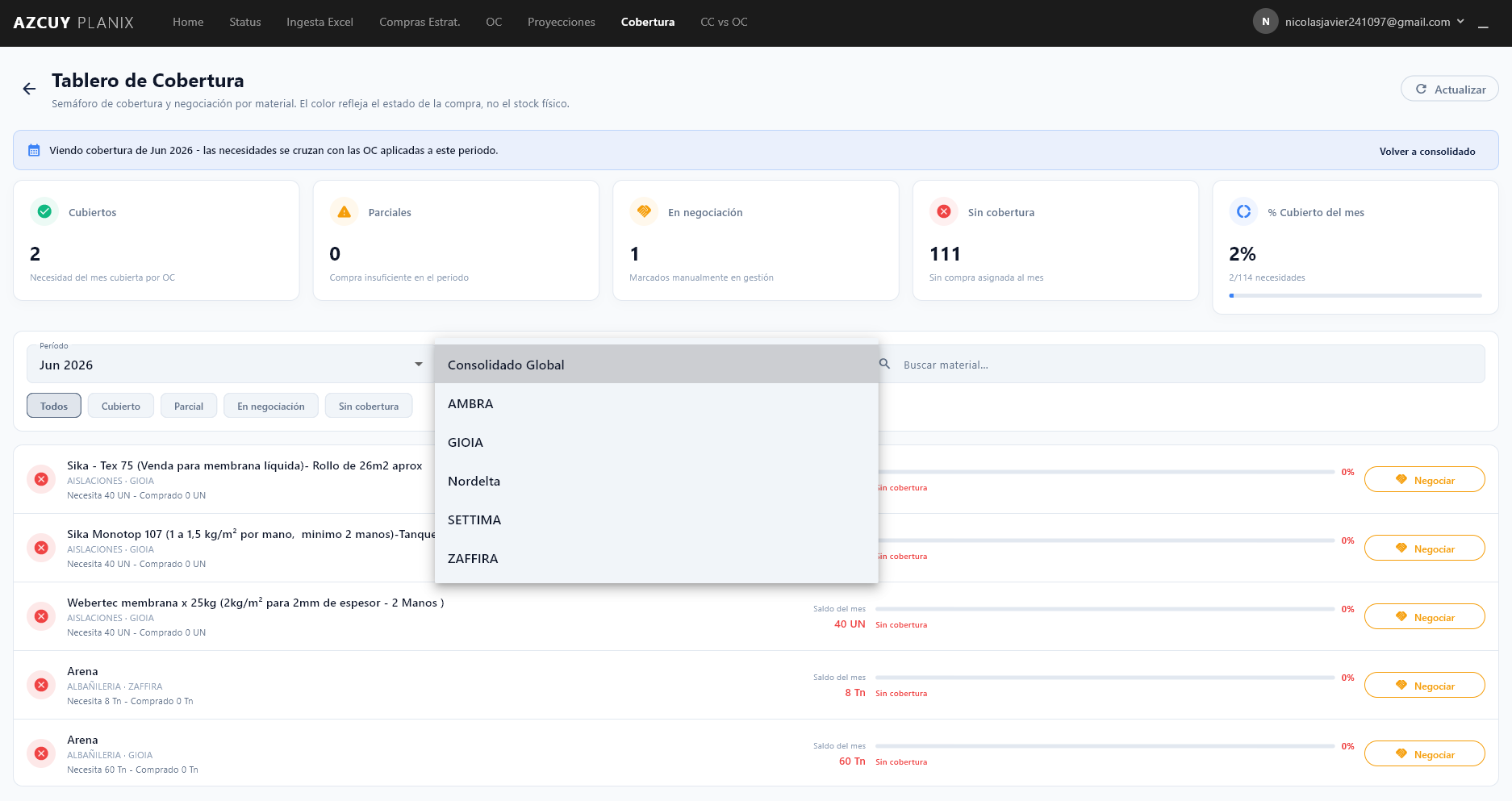Click the AZCUY PLANIX logo

(73, 23)
